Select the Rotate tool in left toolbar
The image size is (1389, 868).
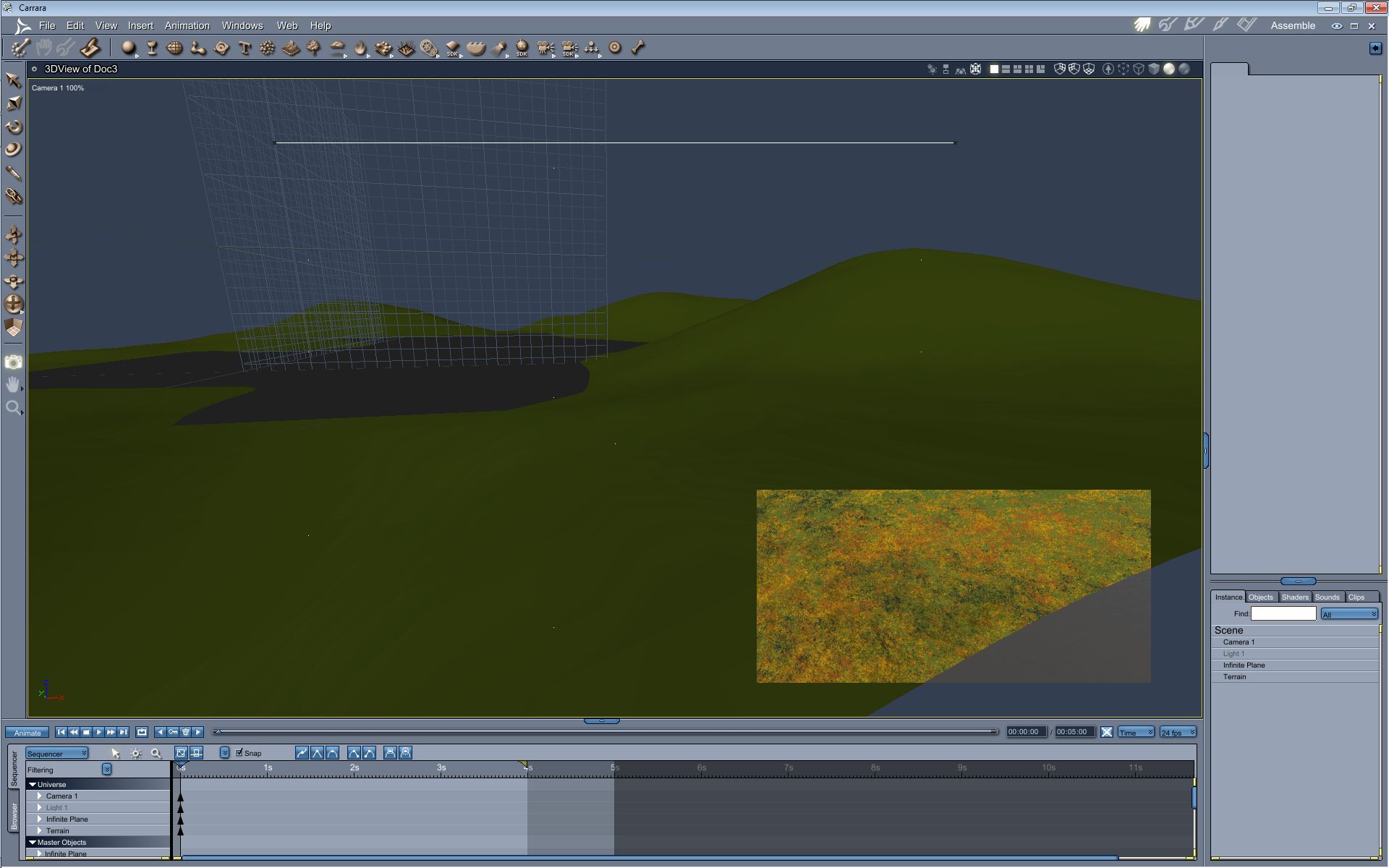pyautogui.click(x=13, y=127)
